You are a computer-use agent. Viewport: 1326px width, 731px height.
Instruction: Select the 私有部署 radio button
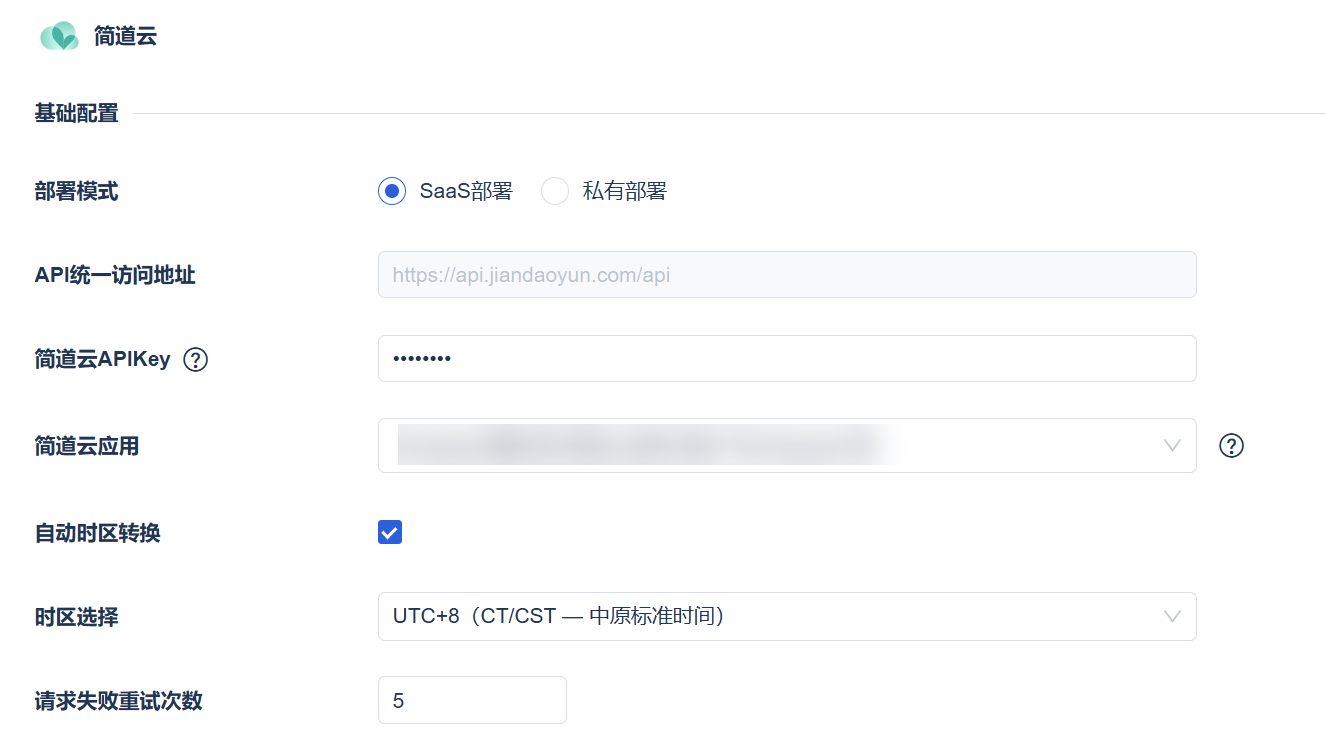555,191
